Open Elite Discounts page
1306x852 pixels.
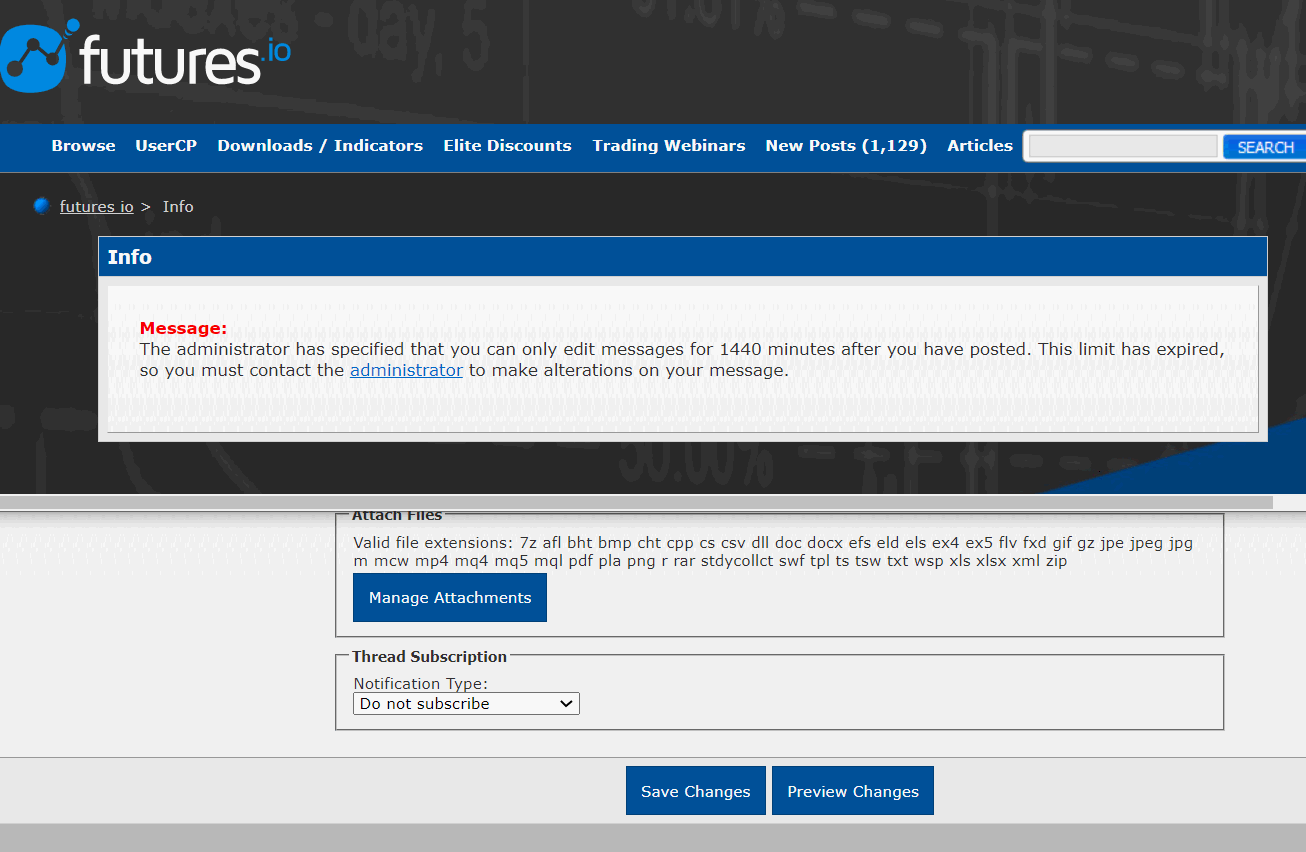(x=507, y=146)
